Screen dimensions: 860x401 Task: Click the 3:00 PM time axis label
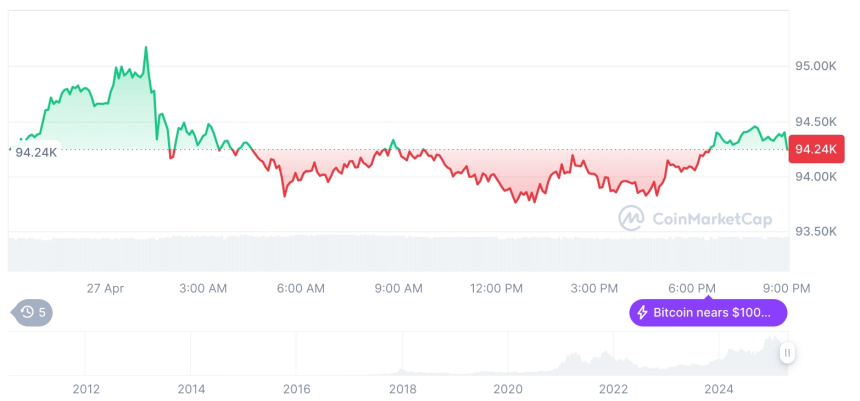pos(594,288)
